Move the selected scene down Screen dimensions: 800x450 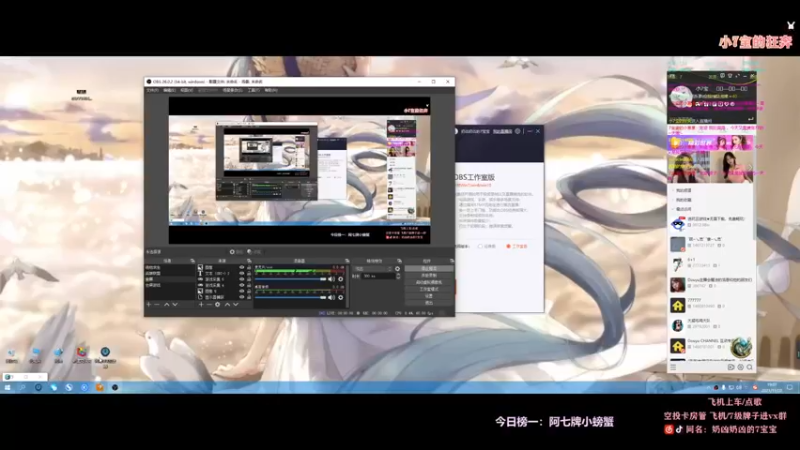point(175,305)
